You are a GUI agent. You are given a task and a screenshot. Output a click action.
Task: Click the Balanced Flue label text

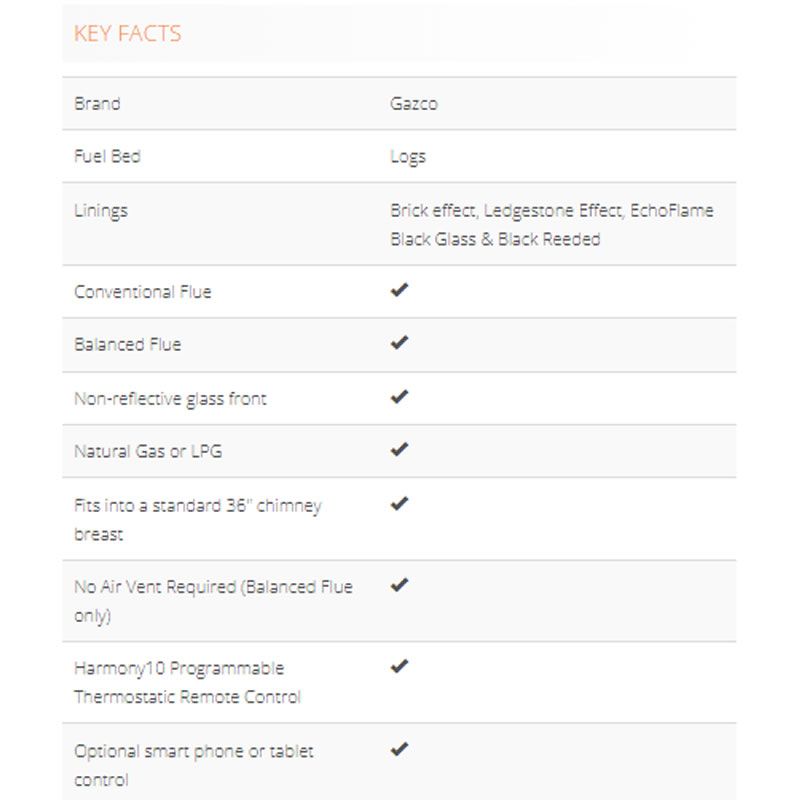[x=128, y=344]
